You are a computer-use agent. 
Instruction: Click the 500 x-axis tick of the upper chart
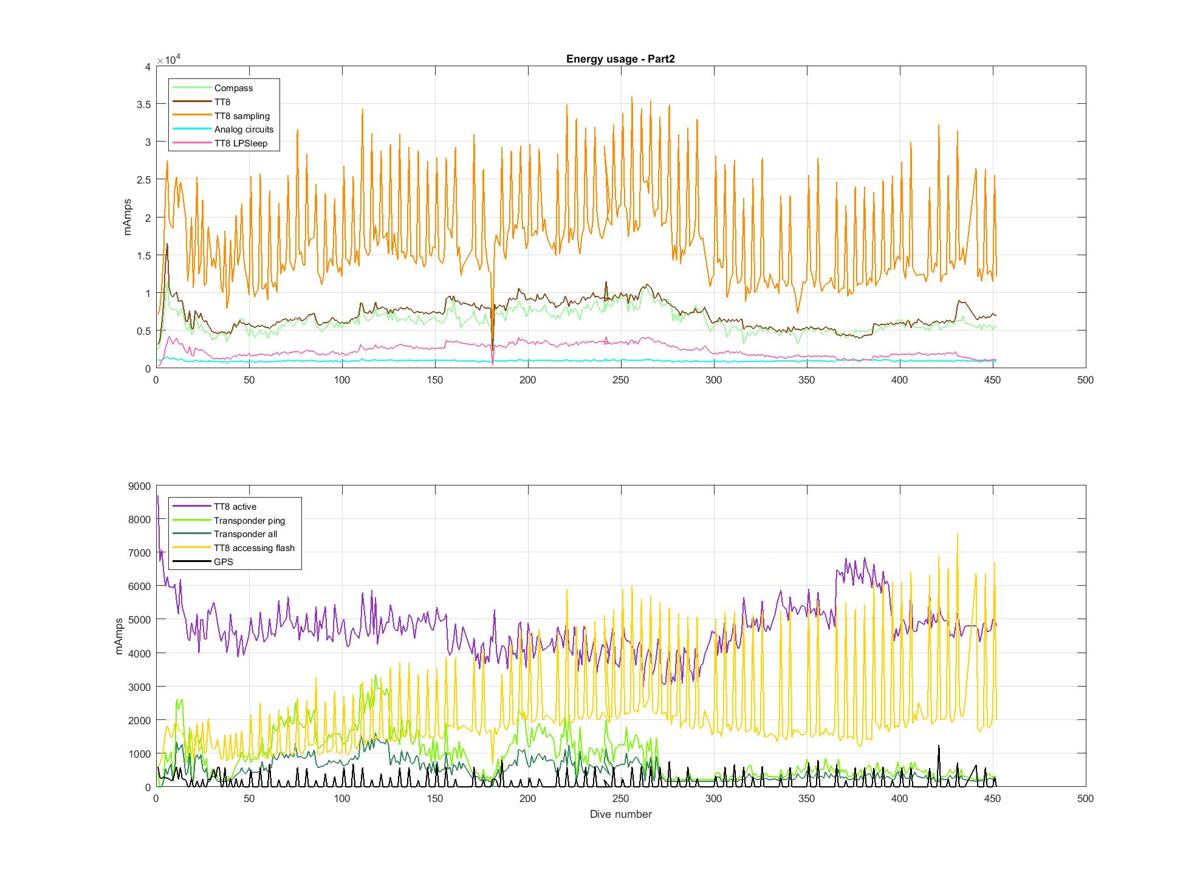click(x=1086, y=380)
